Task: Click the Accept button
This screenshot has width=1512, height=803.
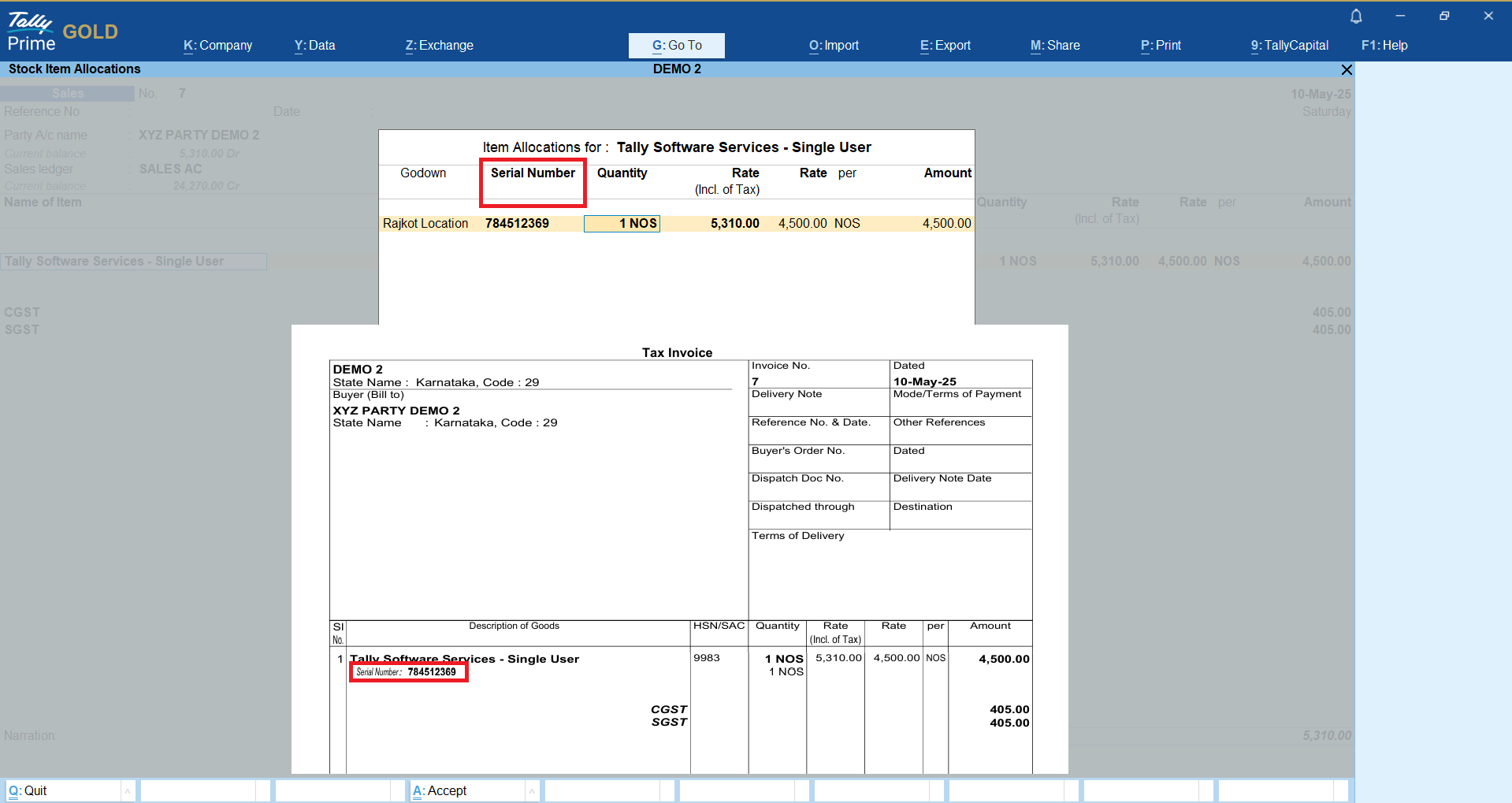Action: tap(466, 790)
